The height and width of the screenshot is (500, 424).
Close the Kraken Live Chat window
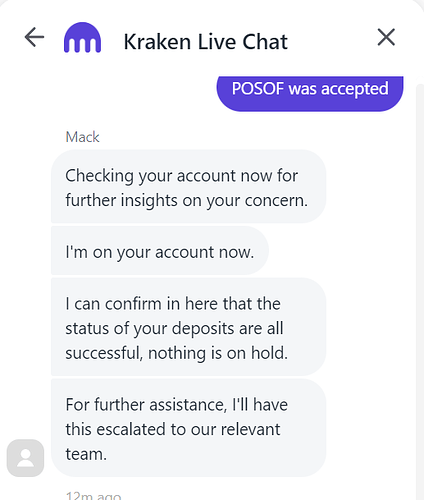pos(386,37)
